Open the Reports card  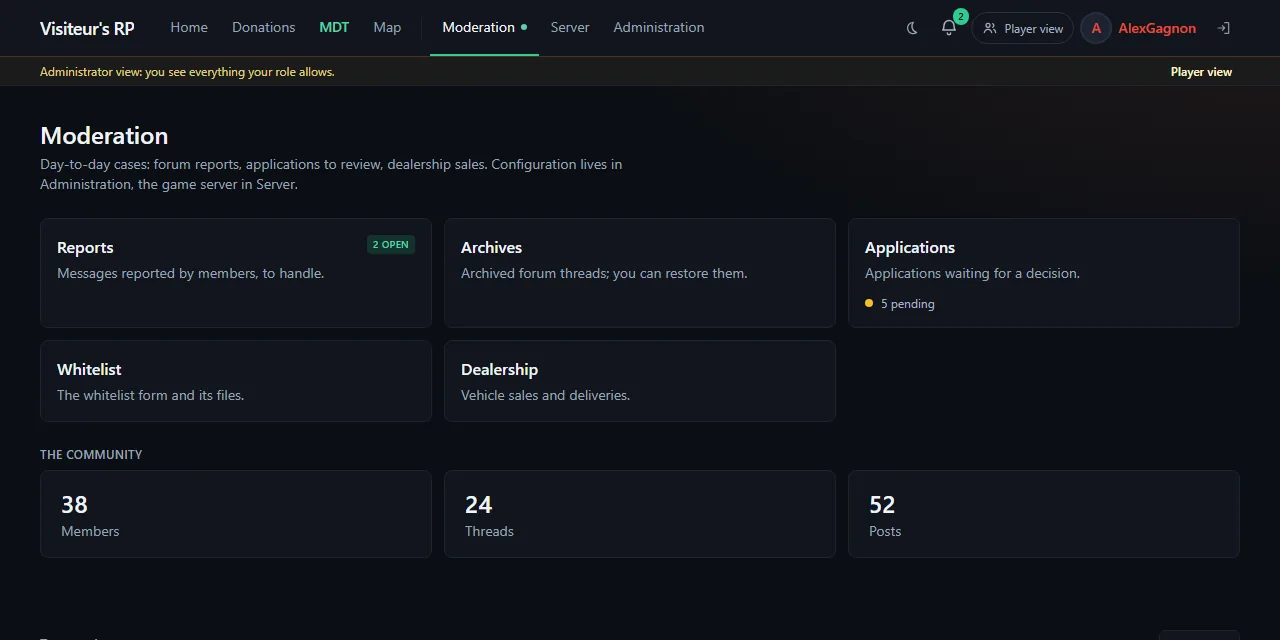[x=236, y=273]
